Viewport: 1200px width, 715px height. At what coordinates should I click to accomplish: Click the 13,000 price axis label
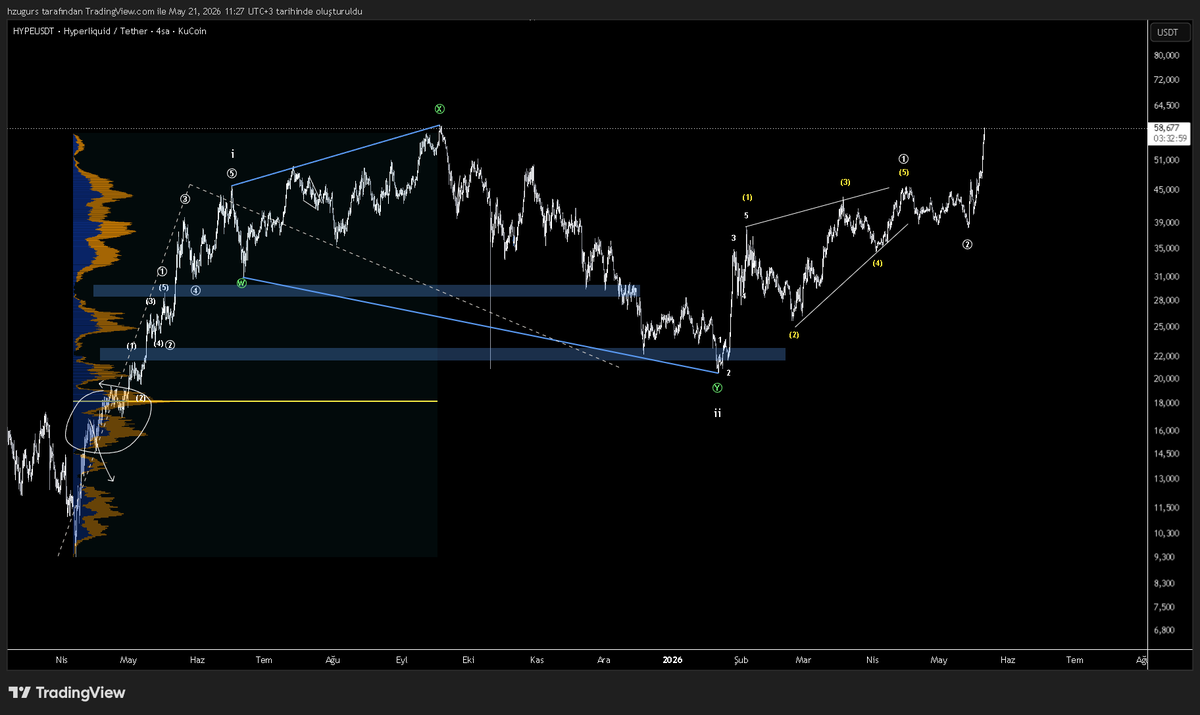click(1166, 479)
